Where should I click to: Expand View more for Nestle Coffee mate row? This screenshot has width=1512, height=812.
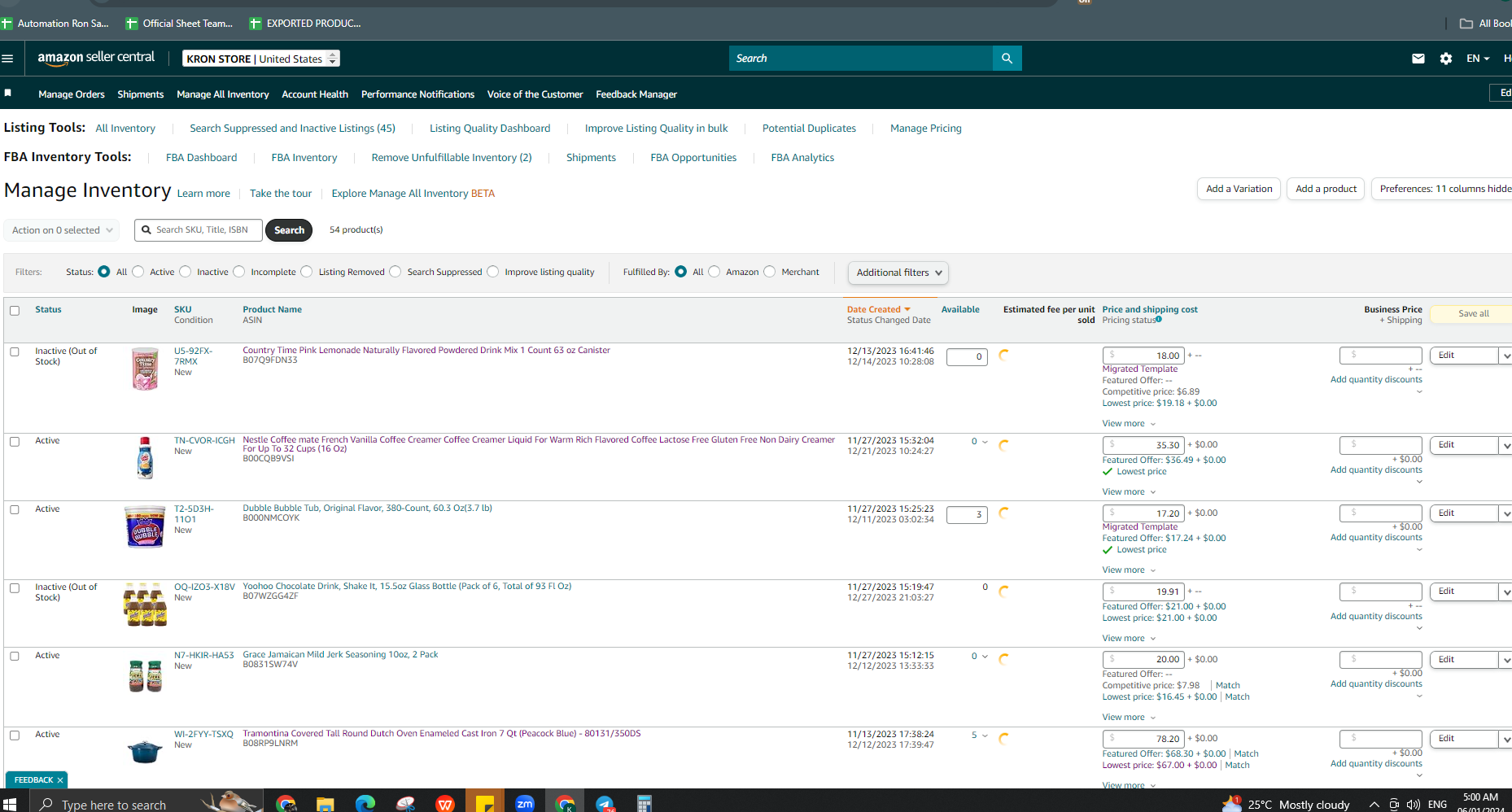tap(1129, 492)
